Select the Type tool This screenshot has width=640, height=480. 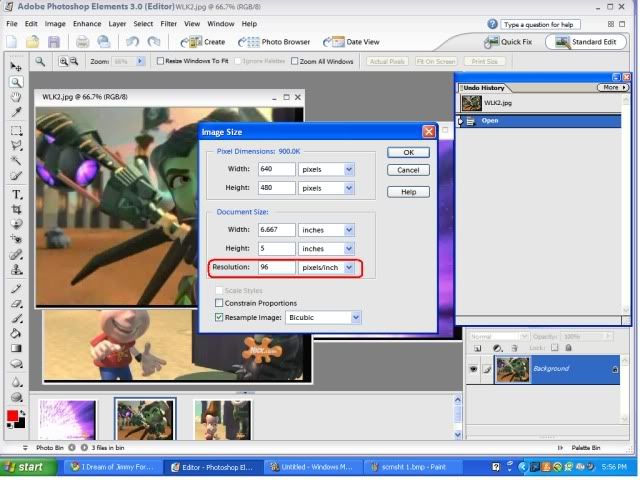click(x=17, y=194)
